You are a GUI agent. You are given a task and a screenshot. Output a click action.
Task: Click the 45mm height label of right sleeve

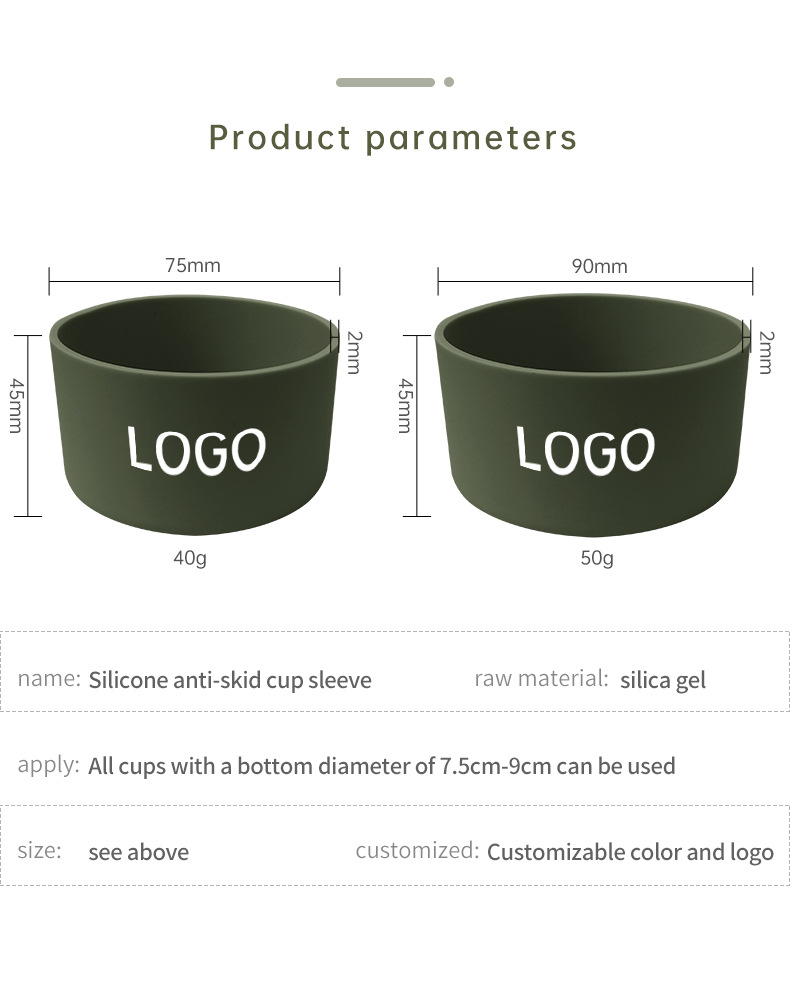coord(405,405)
